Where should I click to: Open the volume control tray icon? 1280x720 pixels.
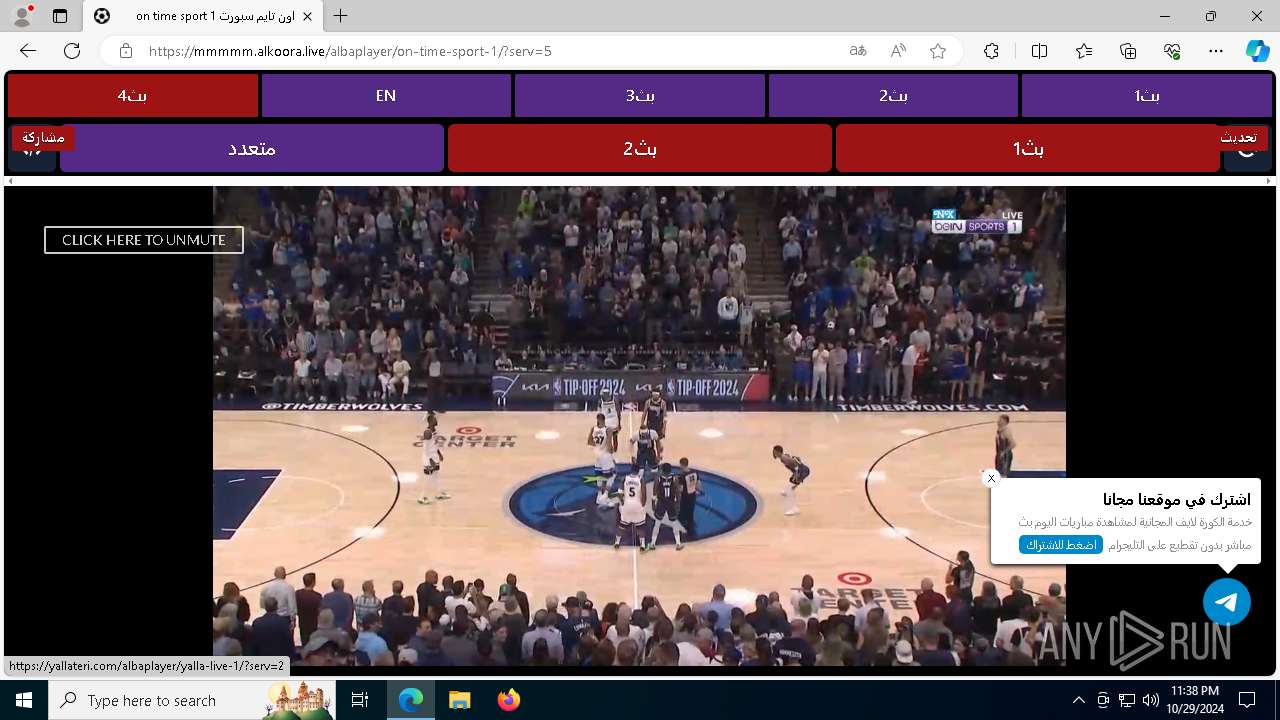(x=1150, y=700)
